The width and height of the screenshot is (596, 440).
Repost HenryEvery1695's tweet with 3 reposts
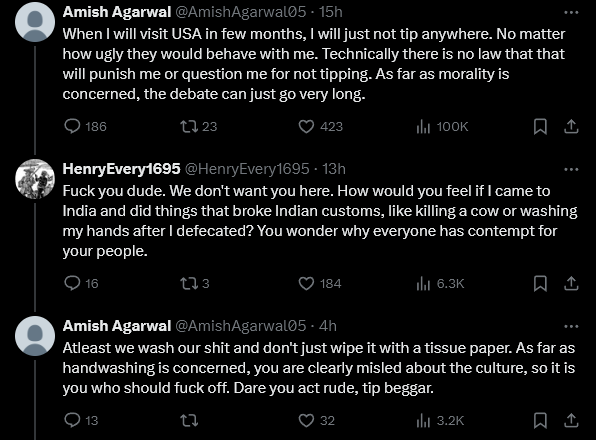coord(189,283)
